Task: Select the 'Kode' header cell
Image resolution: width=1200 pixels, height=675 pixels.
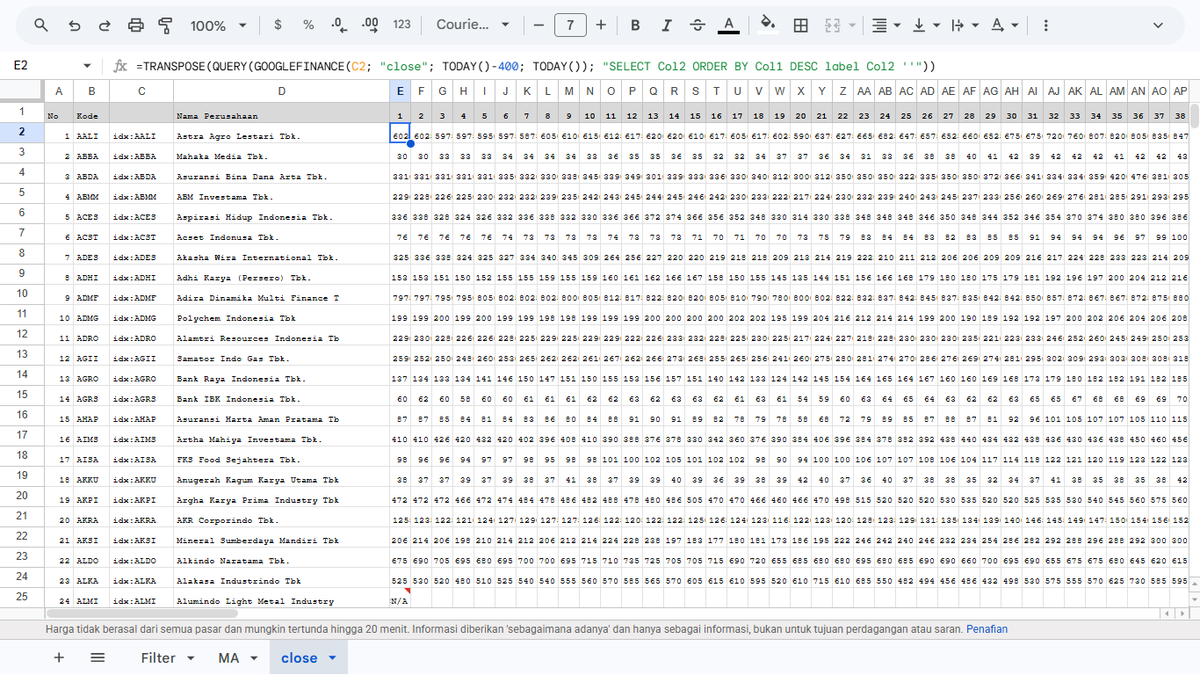Action: [91, 115]
